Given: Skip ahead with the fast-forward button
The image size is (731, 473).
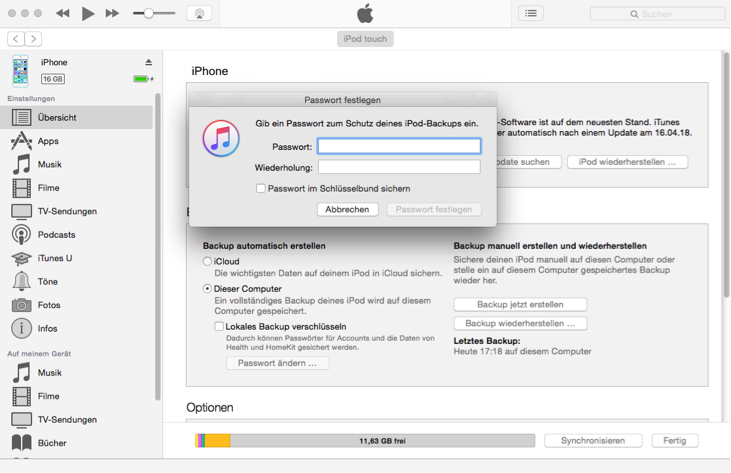Looking at the screenshot, I should tap(112, 14).
